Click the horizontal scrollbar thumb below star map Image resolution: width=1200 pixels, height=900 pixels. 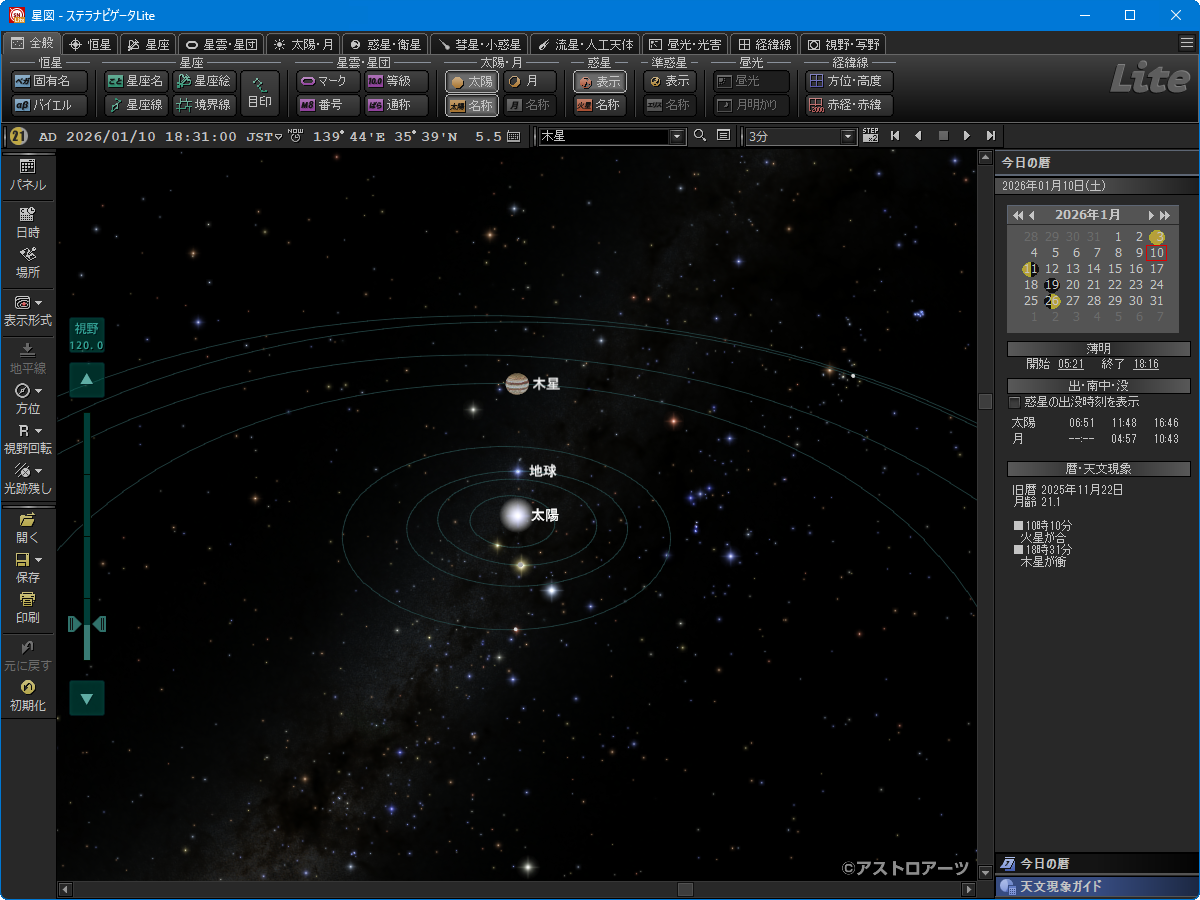[685, 889]
